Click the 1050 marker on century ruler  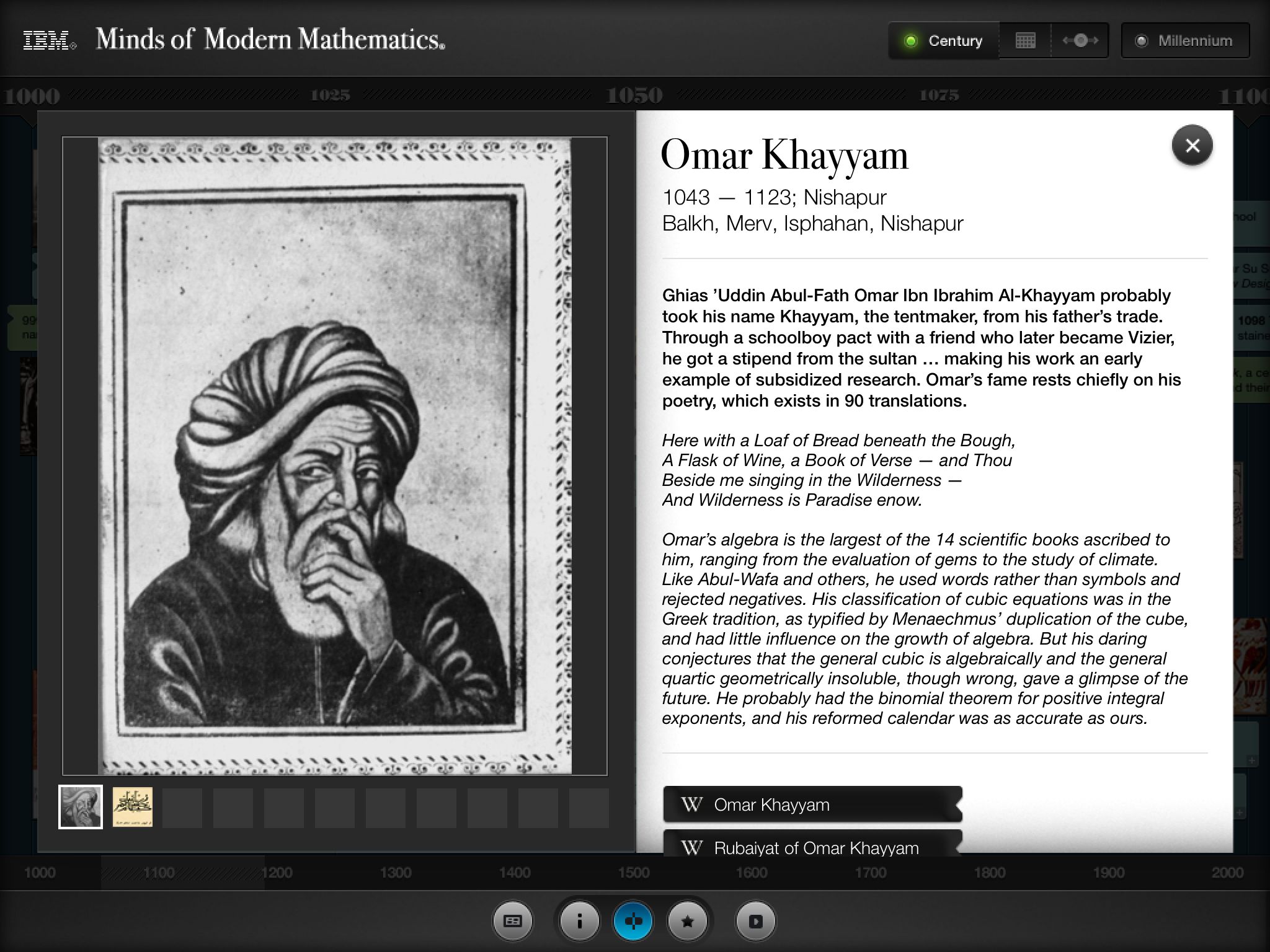[634, 95]
